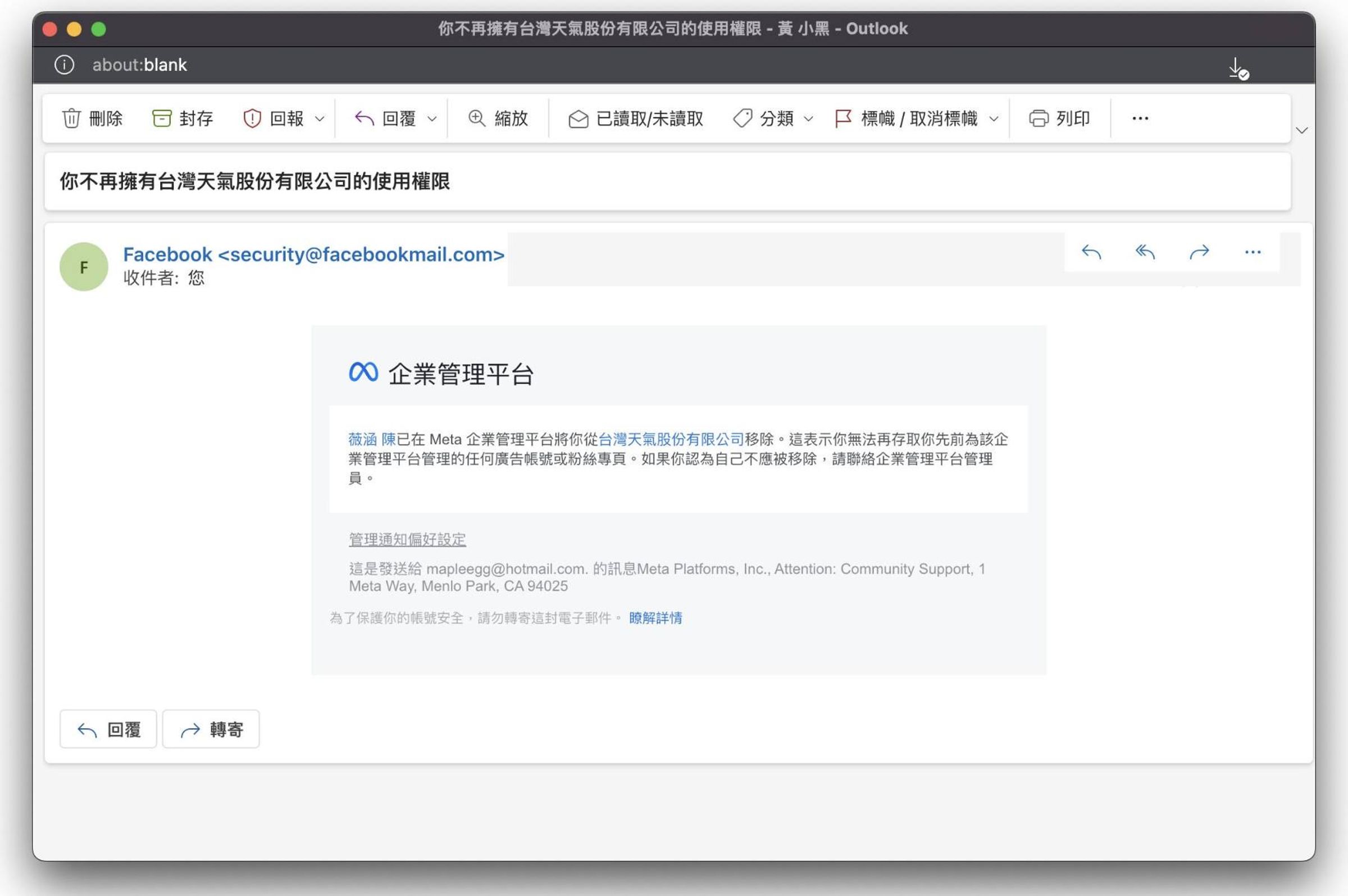Click the bottom 轉寄 forward button
Viewport: 1348px width, 896px height.
tap(211, 729)
